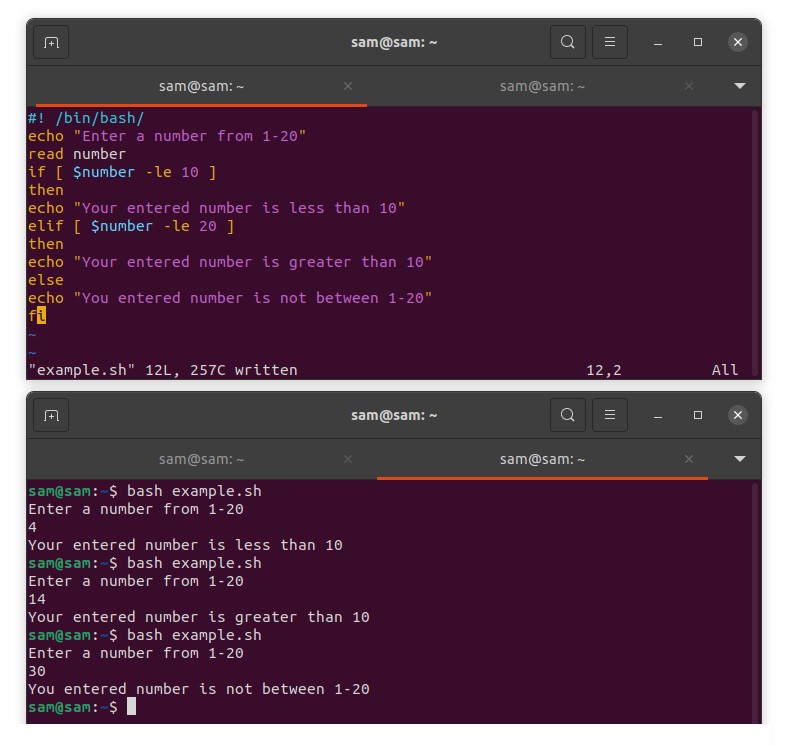Click the 'fi' line with cursor
This screenshot has height=746, width=786.
click(x=37, y=316)
